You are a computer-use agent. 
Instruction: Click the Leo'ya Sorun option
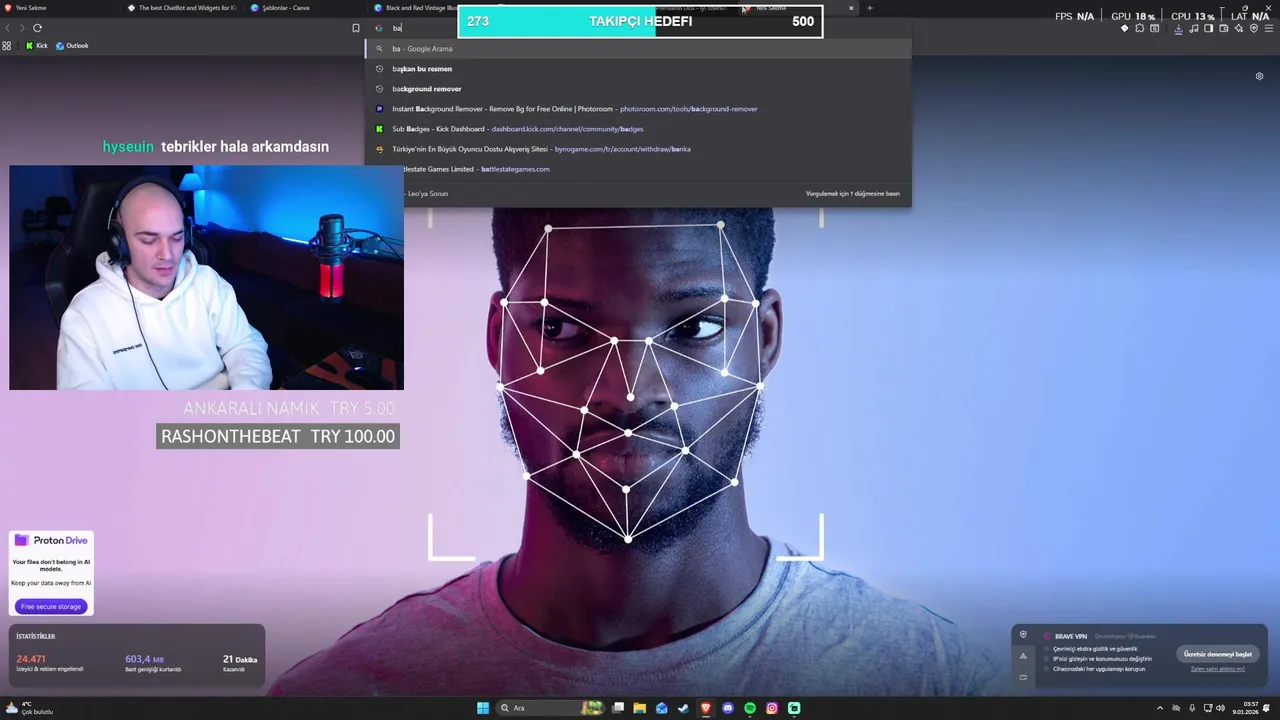click(x=428, y=194)
